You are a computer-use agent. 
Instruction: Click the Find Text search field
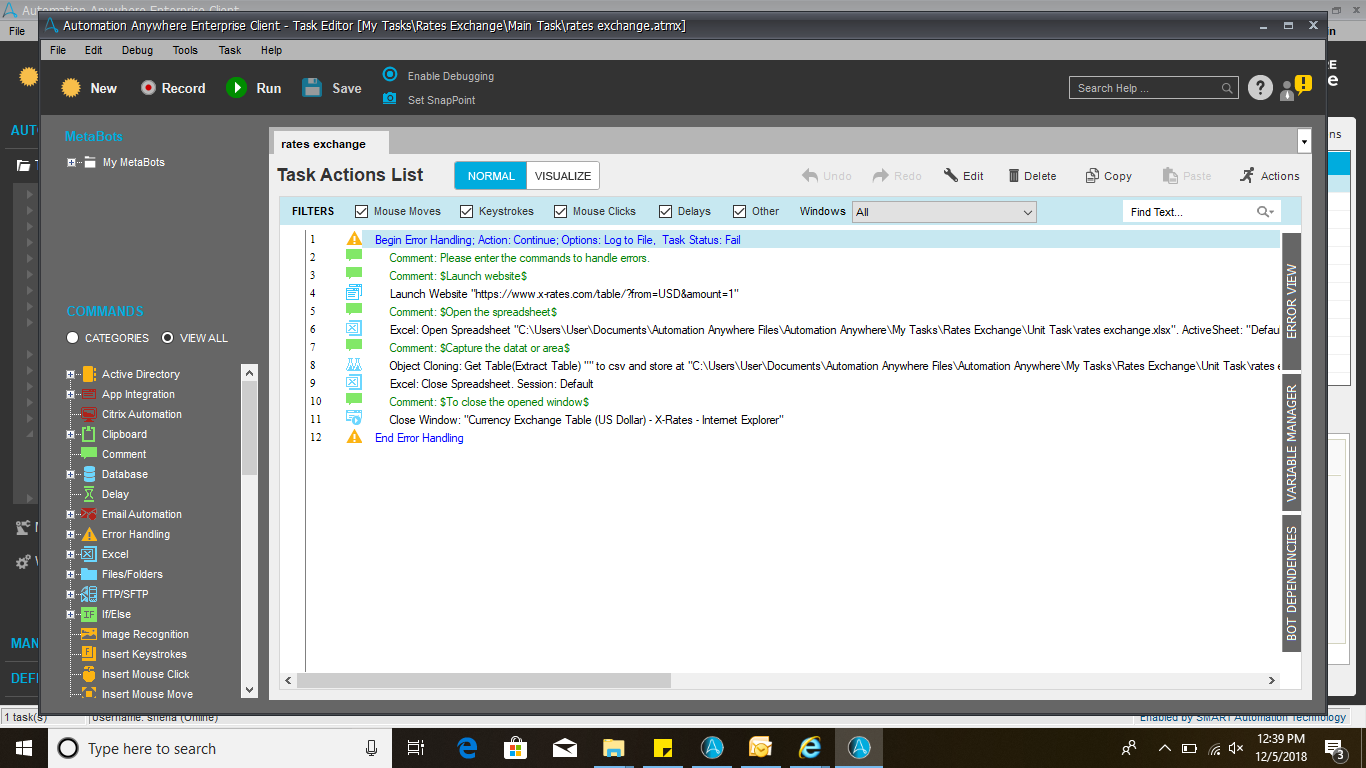click(x=1188, y=212)
